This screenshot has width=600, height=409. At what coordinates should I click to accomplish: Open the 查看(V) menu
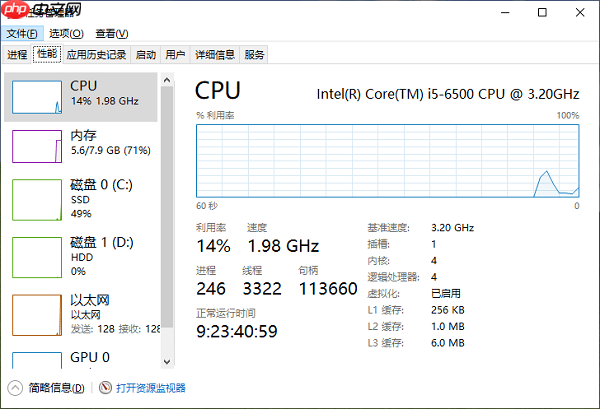112,34
